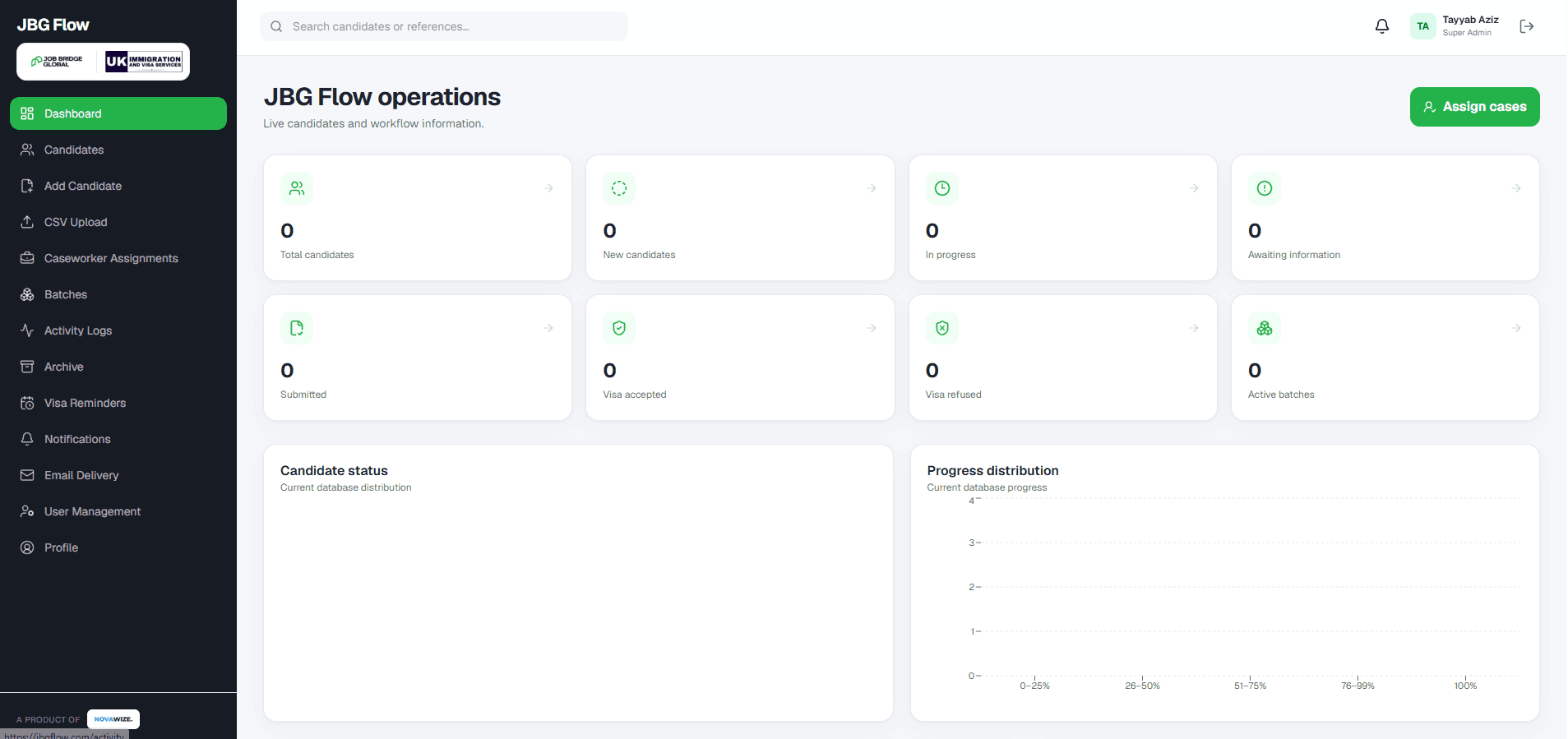
Task: Click the Submitted file icon
Action: (x=297, y=328)
